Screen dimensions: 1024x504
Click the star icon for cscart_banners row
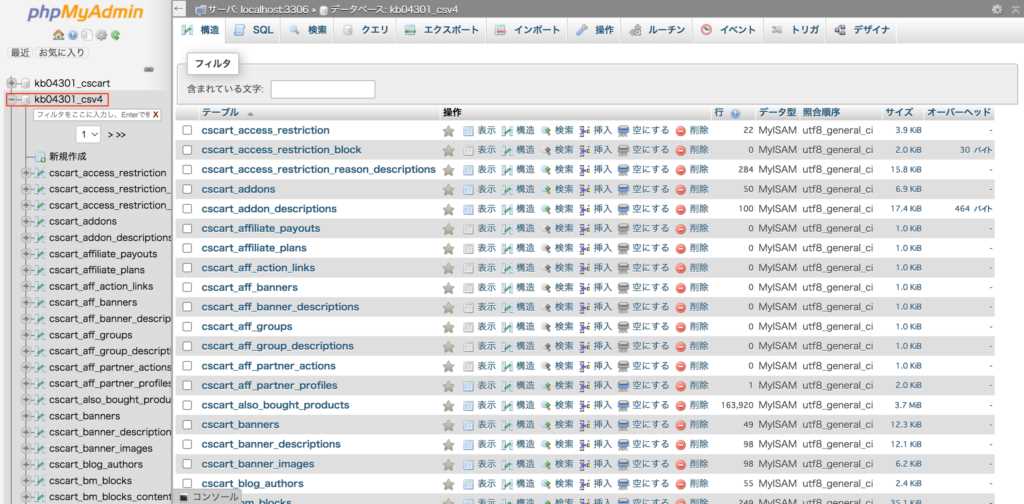[449, 424]
